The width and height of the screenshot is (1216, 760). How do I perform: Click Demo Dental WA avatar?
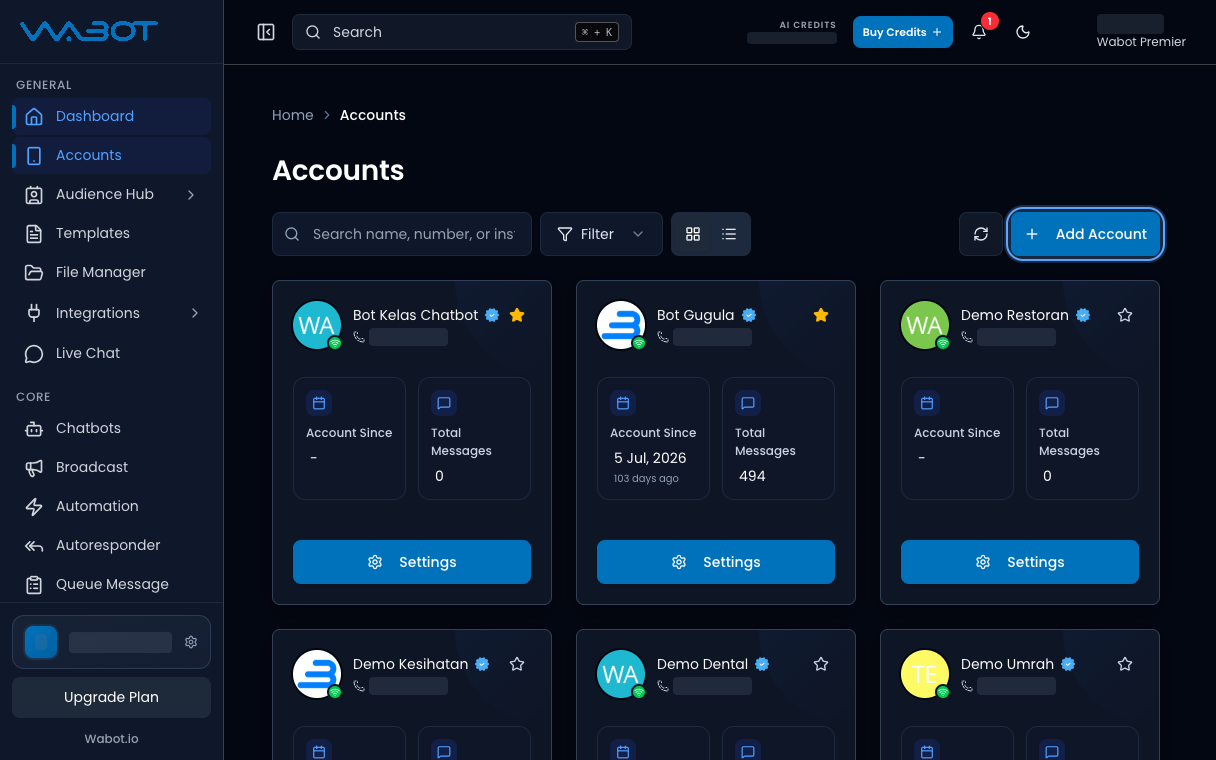(x=621, y=674)
